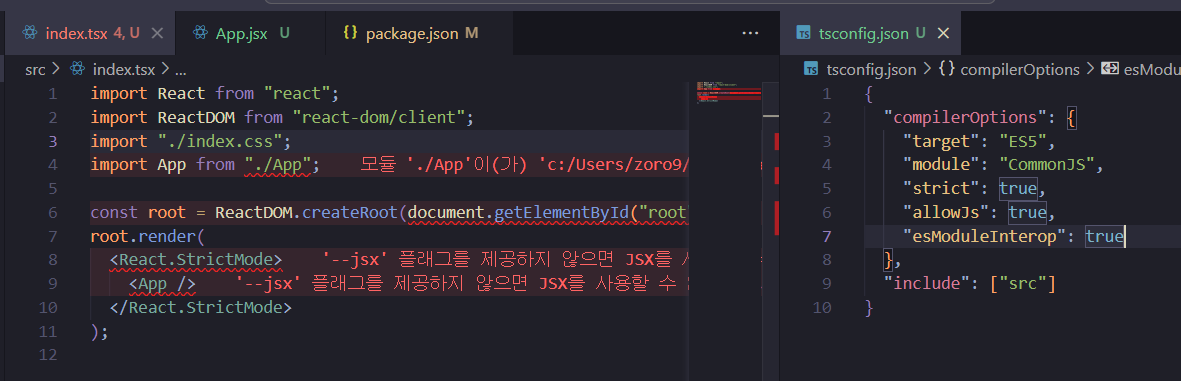The image size is (1181, 381).
Task: Click the createRoot method call
Action: (x=349, y=212)
